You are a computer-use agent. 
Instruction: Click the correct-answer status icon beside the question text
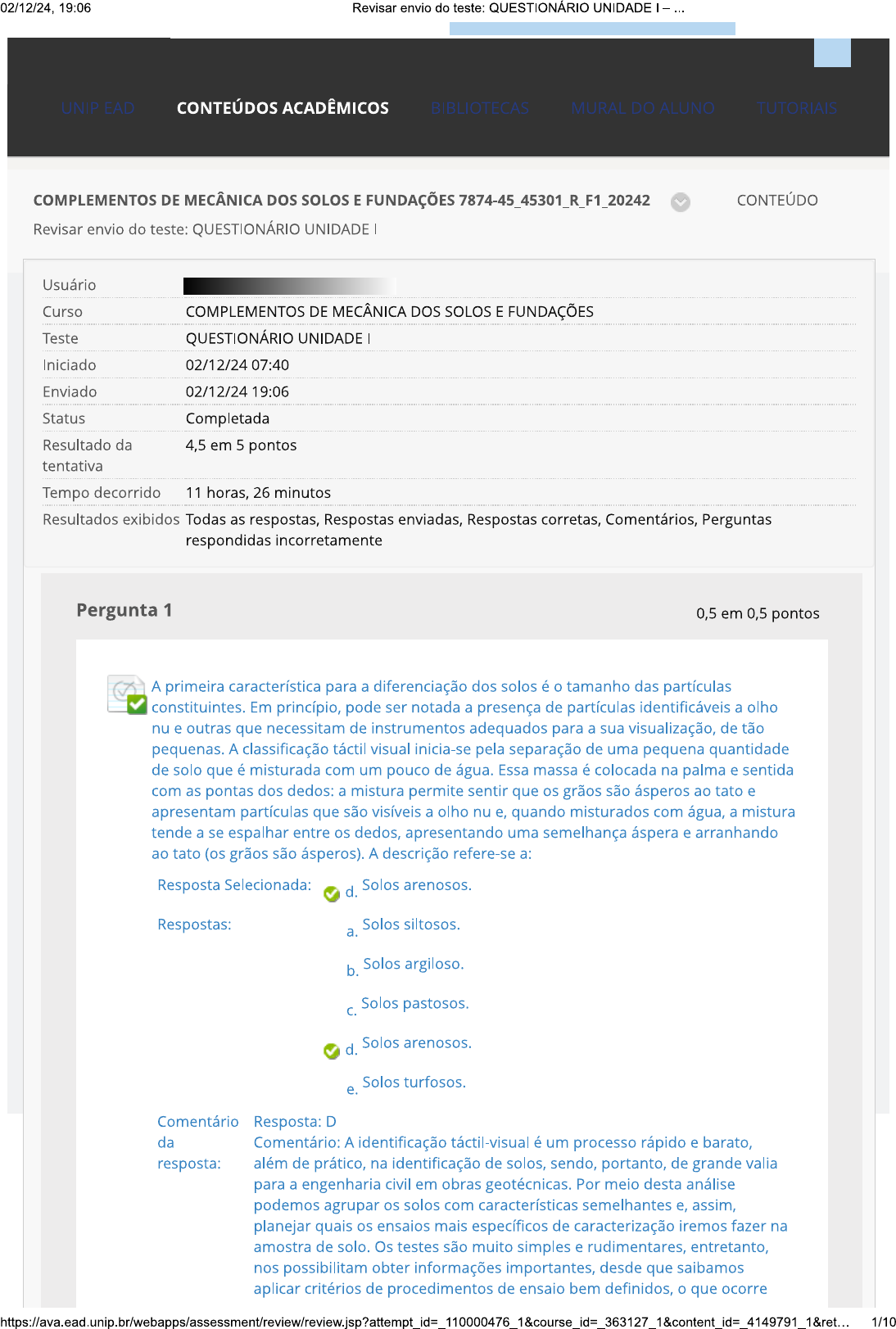[x=127, y=694]
